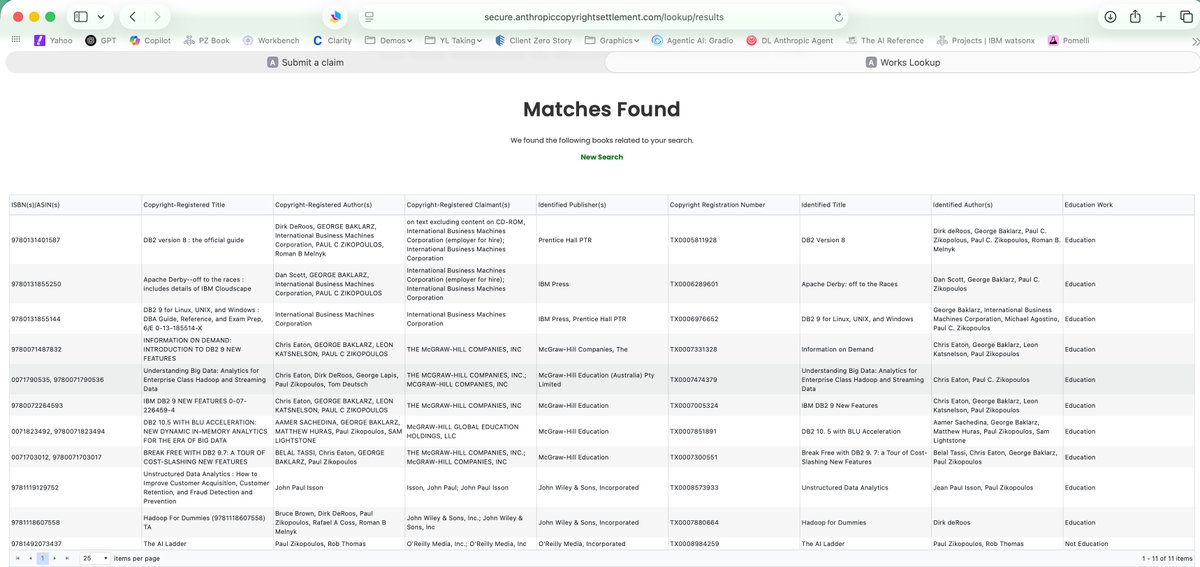Switch to the Works Lookup tab
The width and height of the screenshot is (1200, 567).
click(x=902, y=62)
